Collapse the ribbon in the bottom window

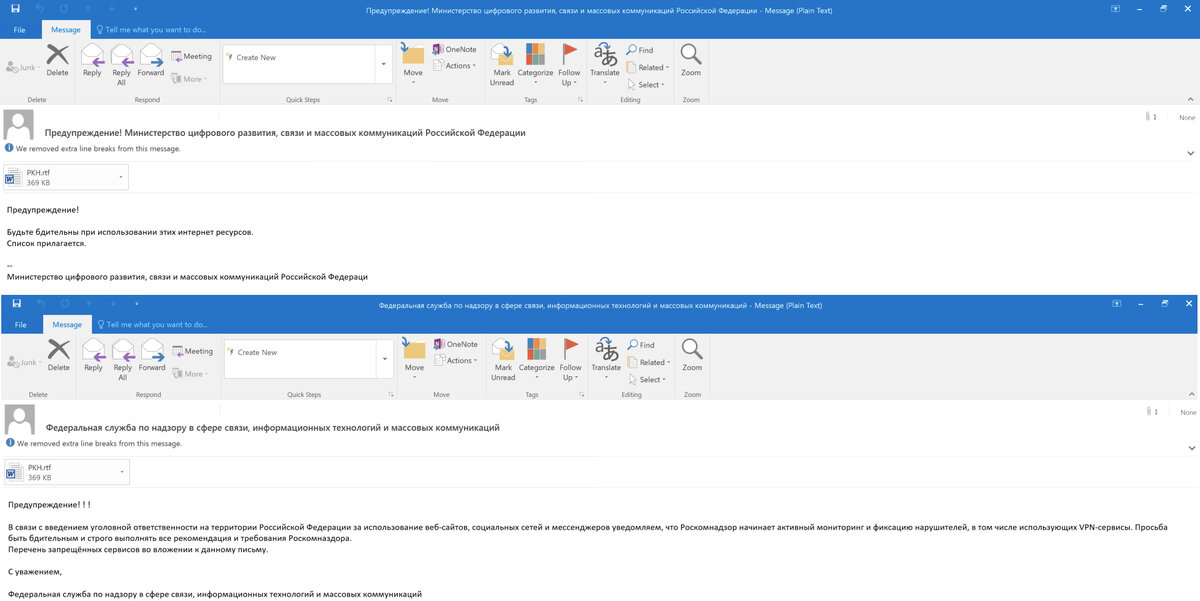[x=1190, y=394]
